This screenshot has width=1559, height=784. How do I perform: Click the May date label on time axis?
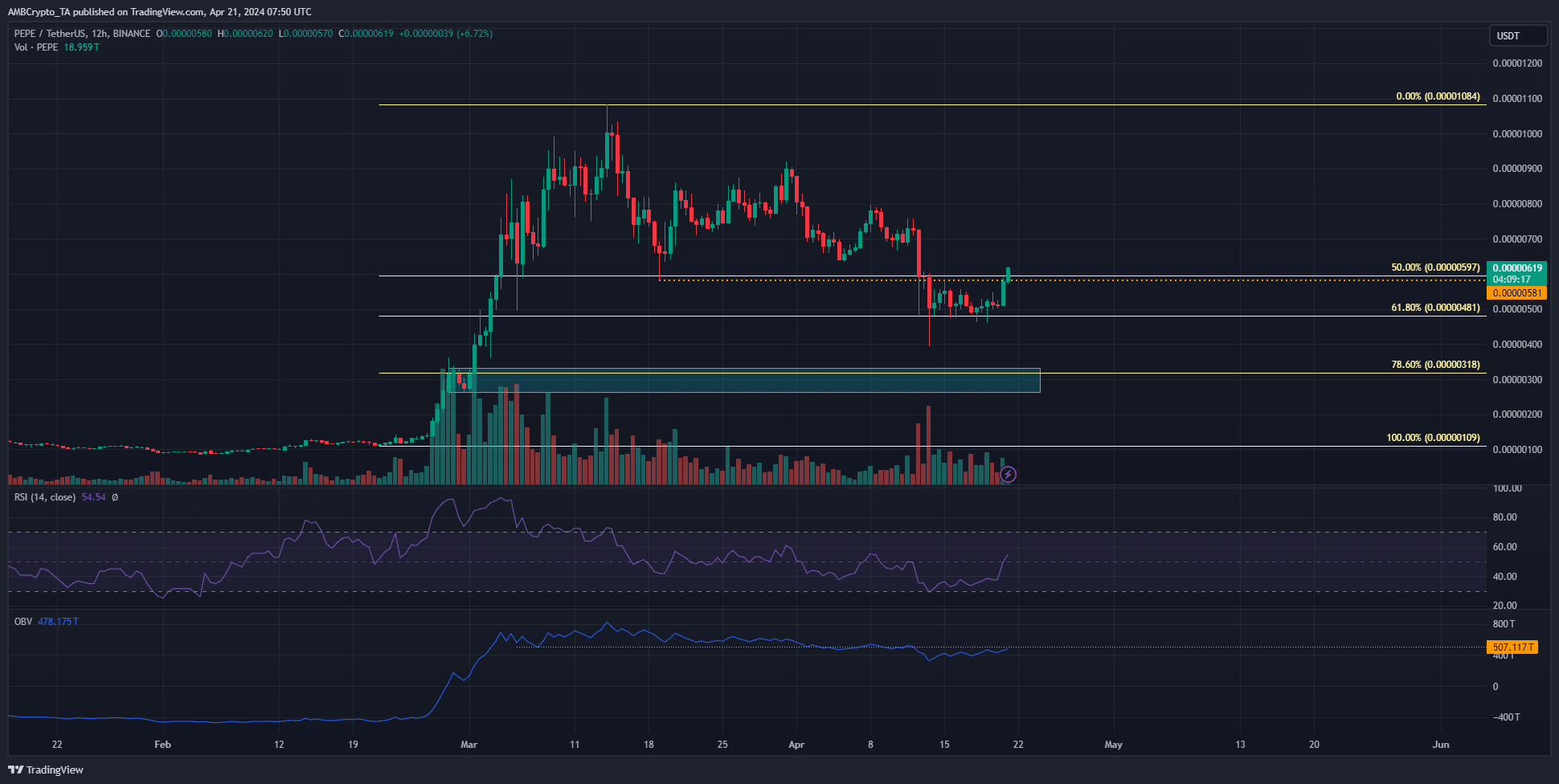1113,745
